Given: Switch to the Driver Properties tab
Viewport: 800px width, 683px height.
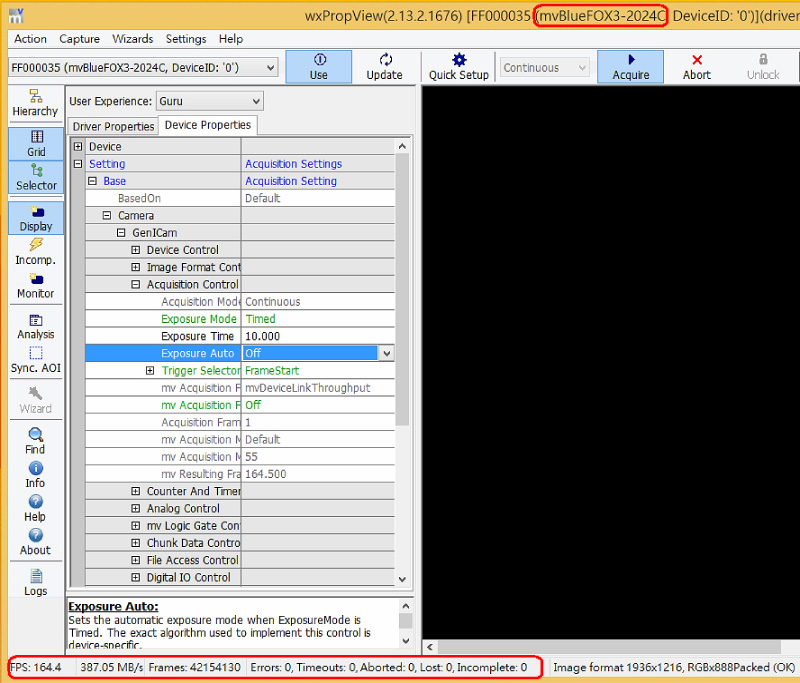Looking at the screenshot, I should [113, 126].
